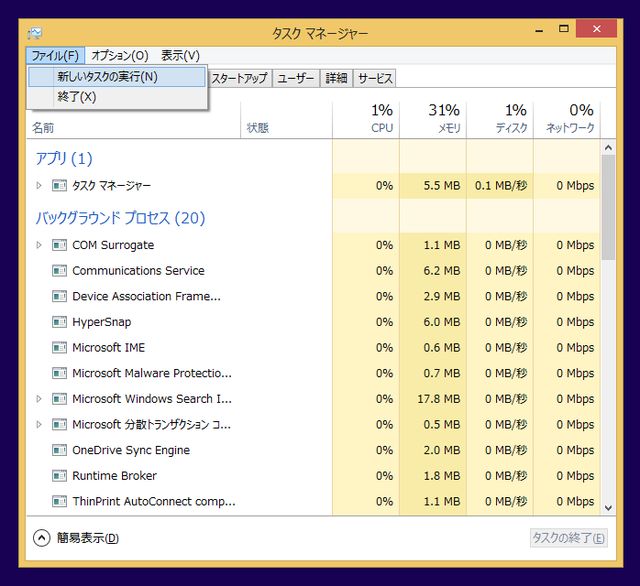Viewport: 640px width, 586px height.
Task: Click the 6.2 MB memory value
Action: [442, 271]
